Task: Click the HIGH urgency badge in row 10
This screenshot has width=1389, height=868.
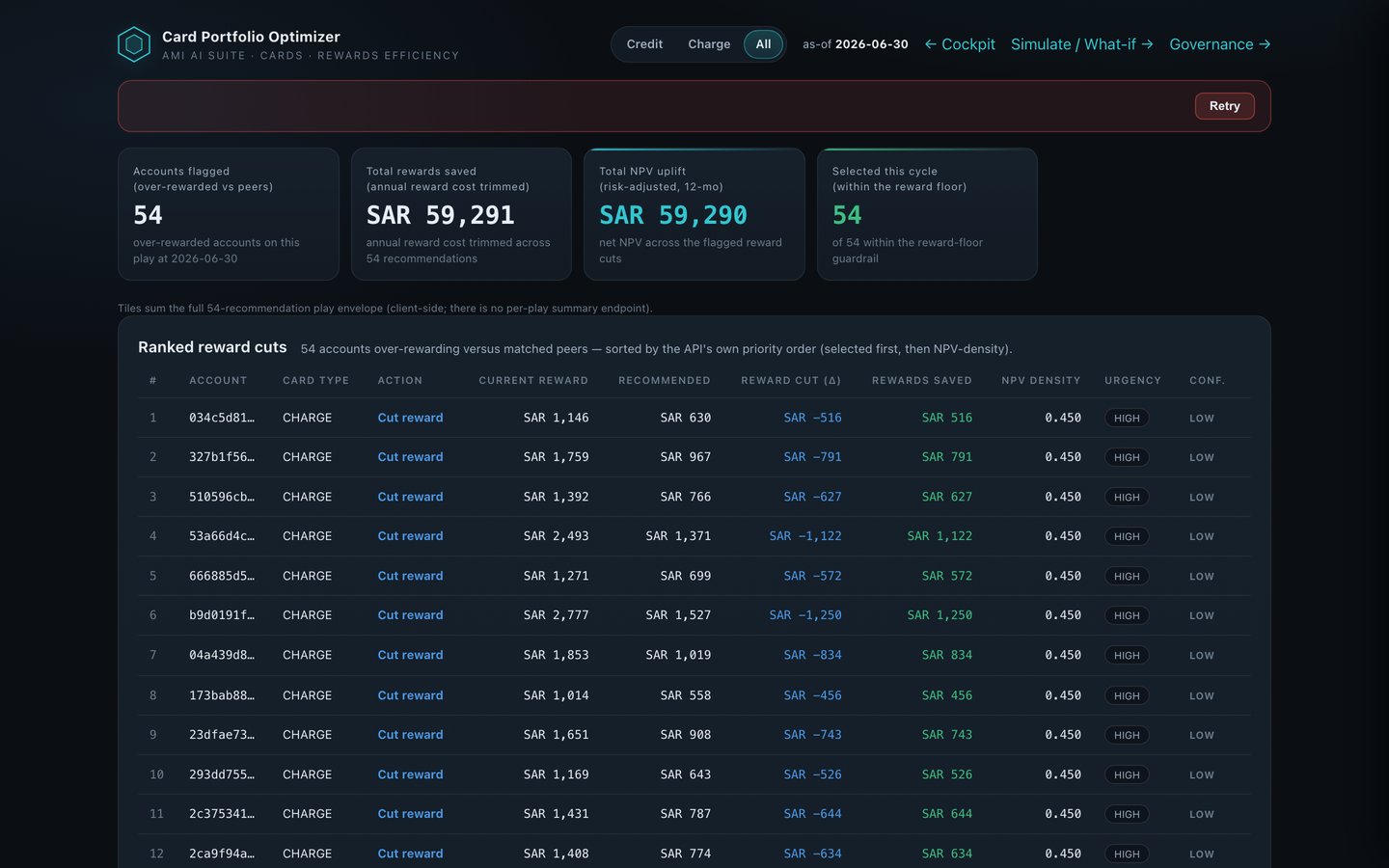Action: point(1127,775)
